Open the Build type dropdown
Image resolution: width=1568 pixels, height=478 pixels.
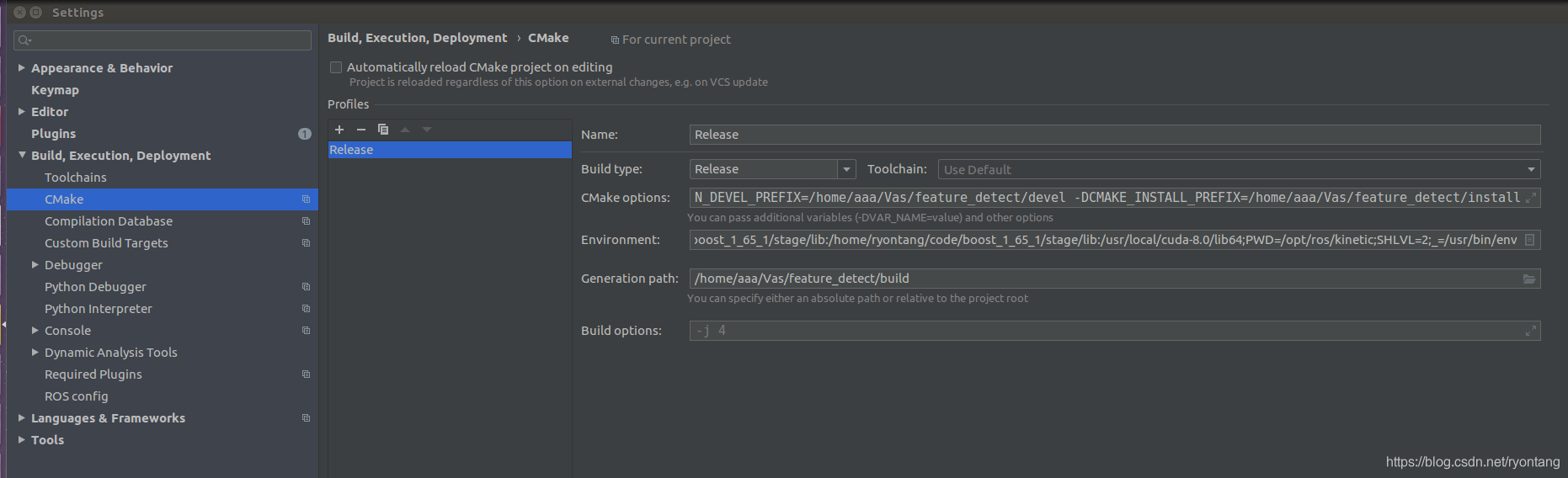772,169
